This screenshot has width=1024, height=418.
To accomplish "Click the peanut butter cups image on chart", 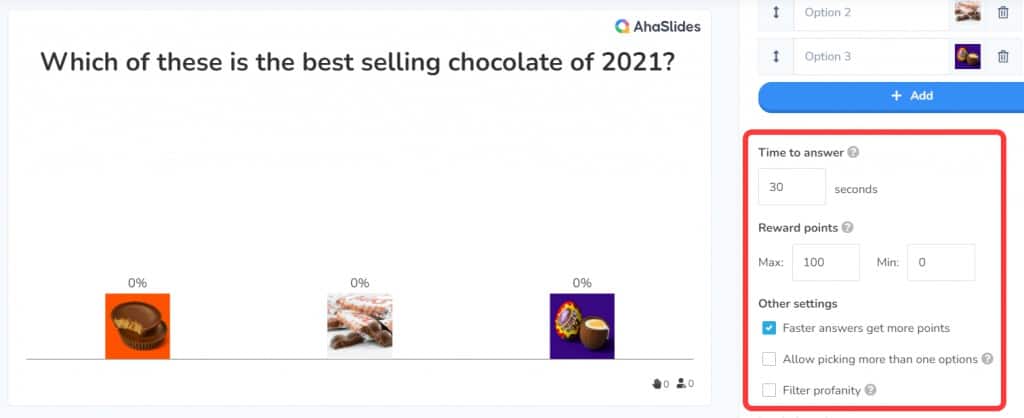I will [x=138, y=325].
